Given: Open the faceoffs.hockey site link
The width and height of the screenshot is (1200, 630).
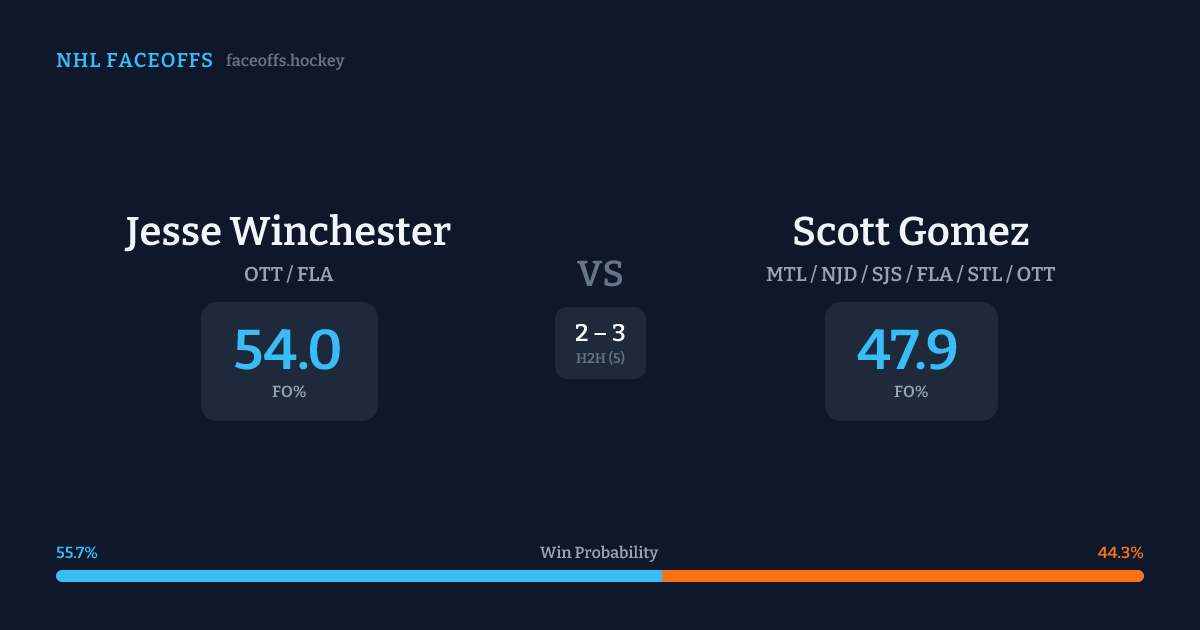Looking at the screenshot, I should (285, 61).
